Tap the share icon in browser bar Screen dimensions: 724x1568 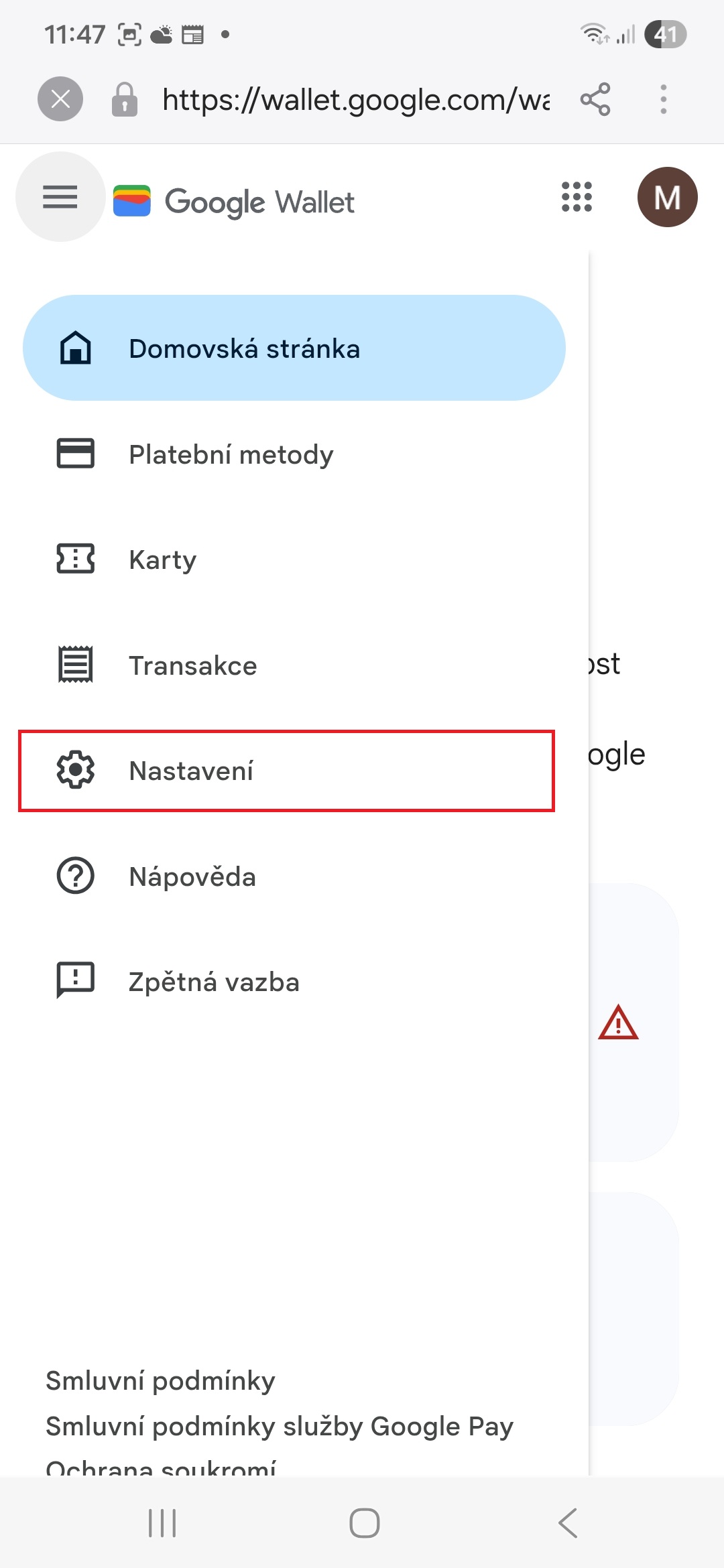[595, 100]
